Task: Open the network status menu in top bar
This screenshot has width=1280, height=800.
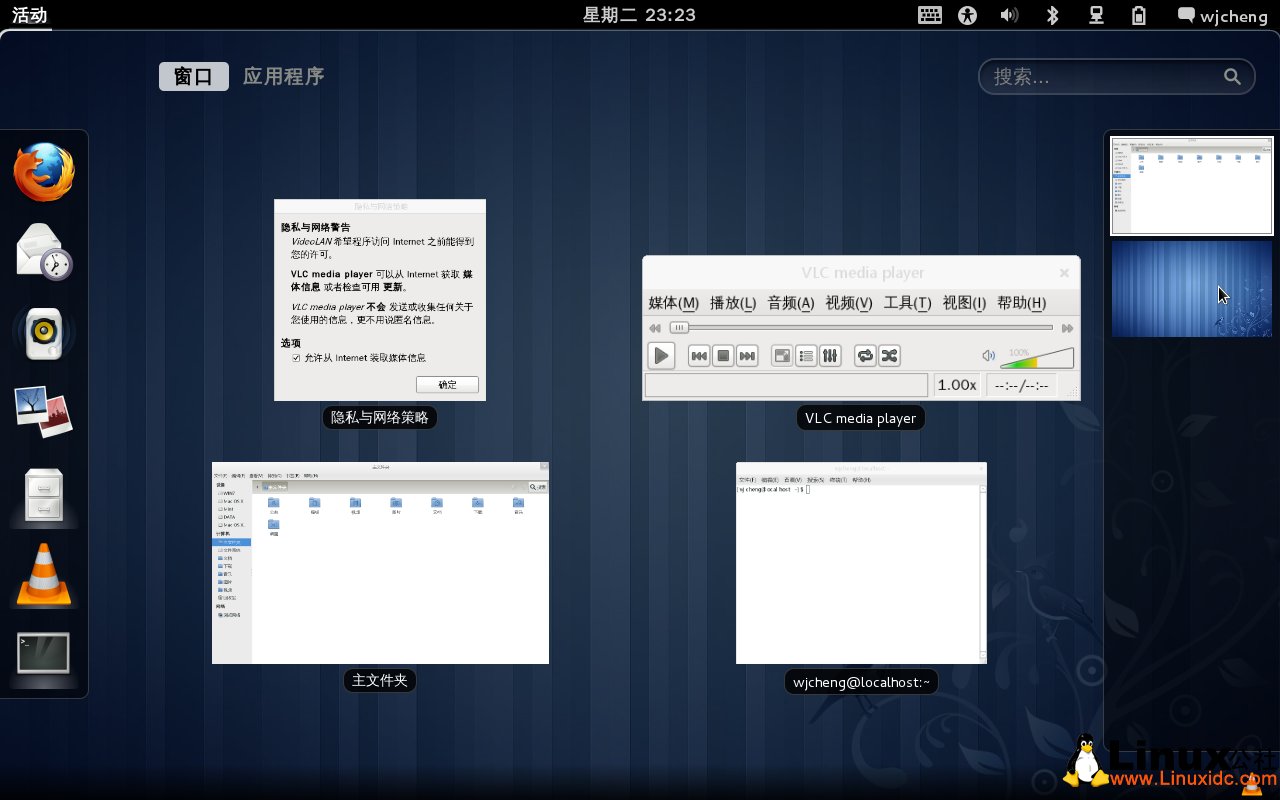Action: click(x=1096, y=15)
